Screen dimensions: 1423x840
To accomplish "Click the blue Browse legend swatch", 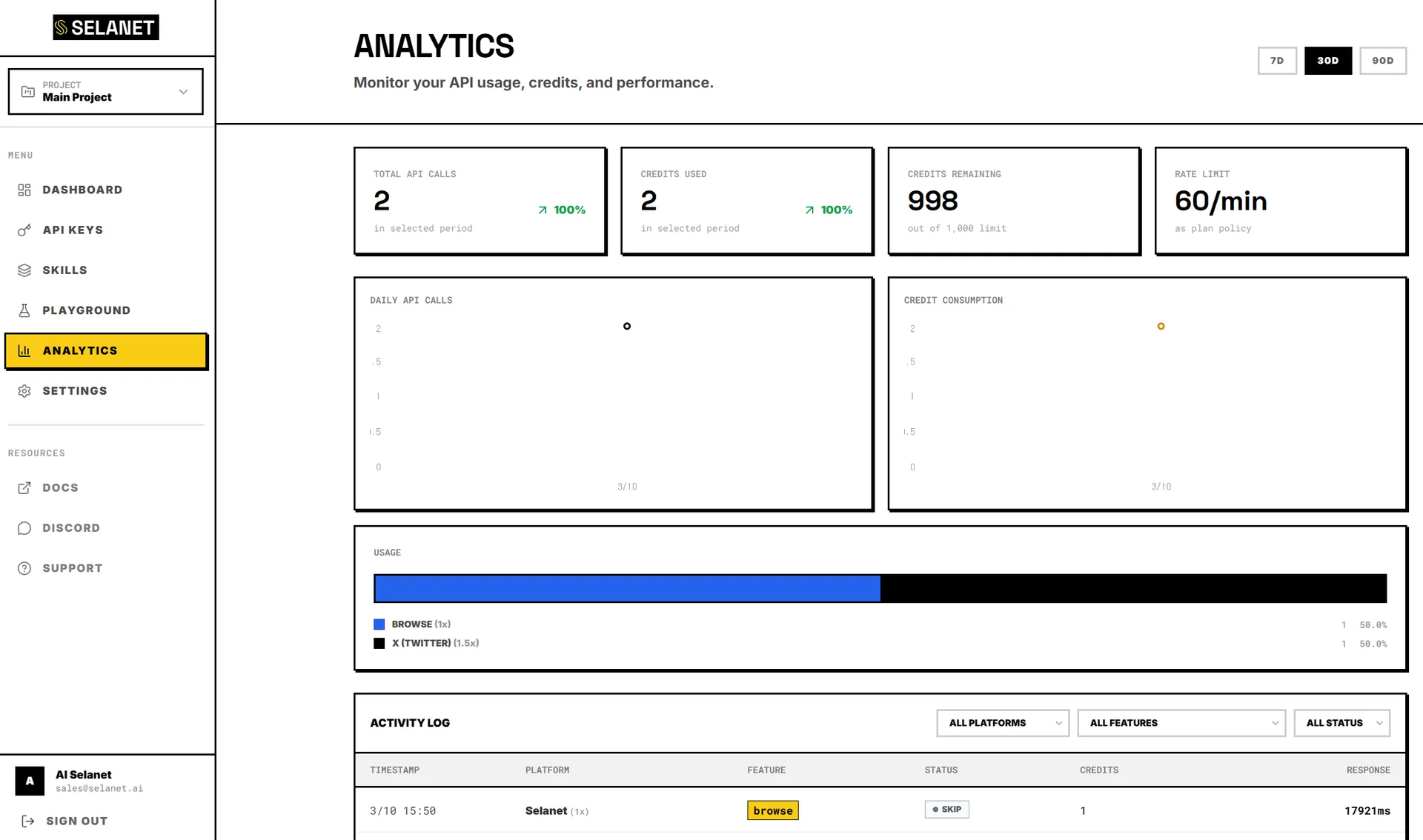I will [379, 624].
